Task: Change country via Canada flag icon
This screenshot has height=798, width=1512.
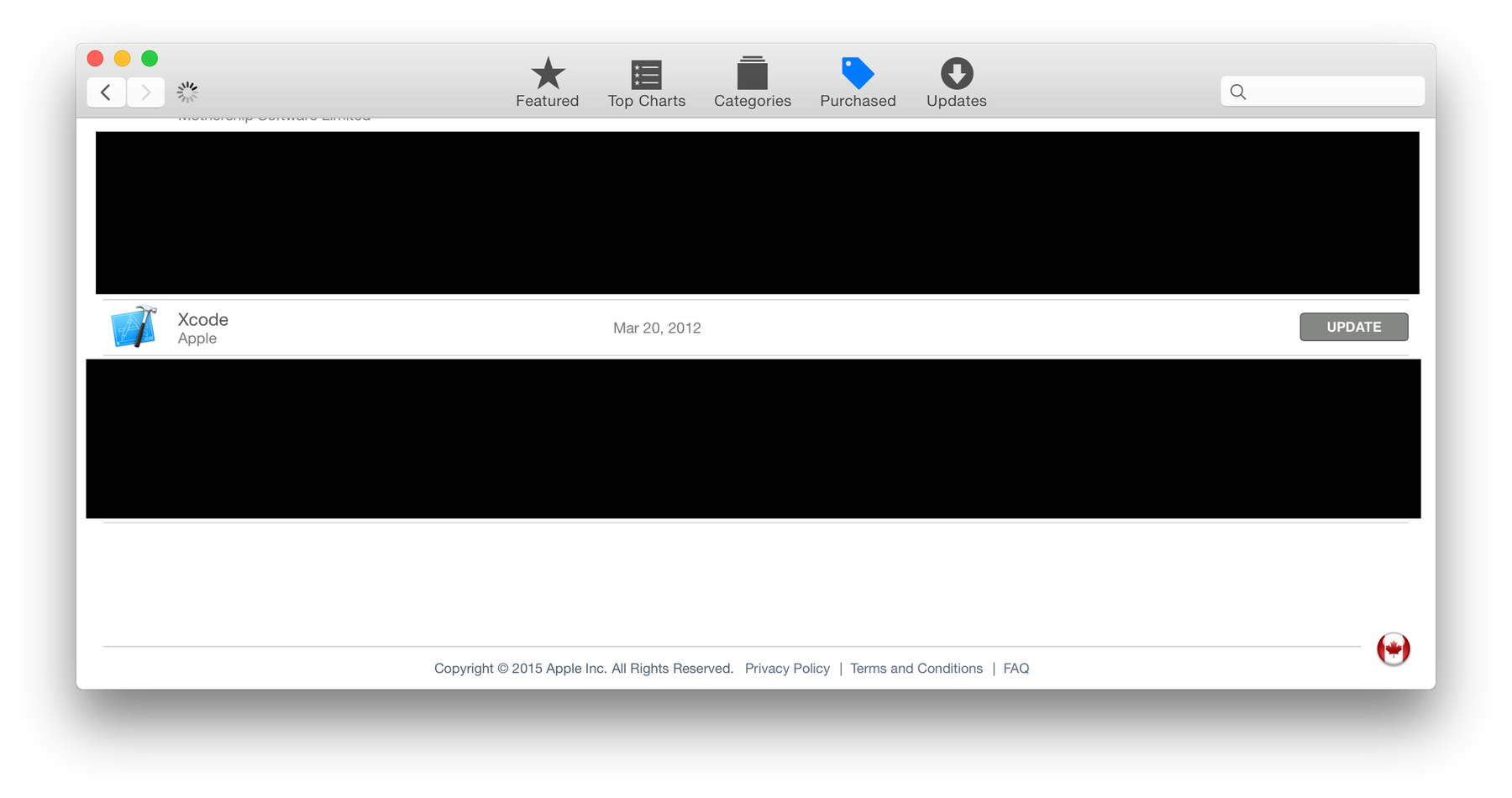Action: tap(1393, 648)
